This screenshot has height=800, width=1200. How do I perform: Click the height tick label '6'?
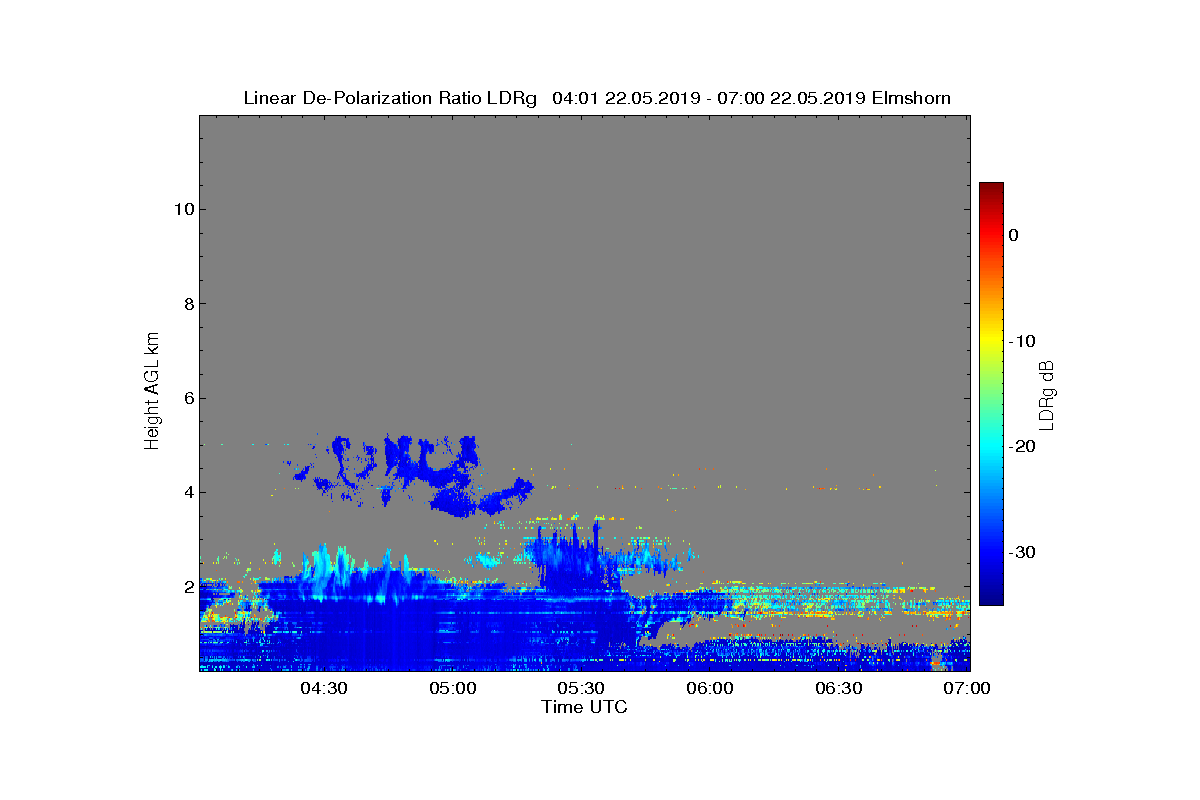(187, 398)
